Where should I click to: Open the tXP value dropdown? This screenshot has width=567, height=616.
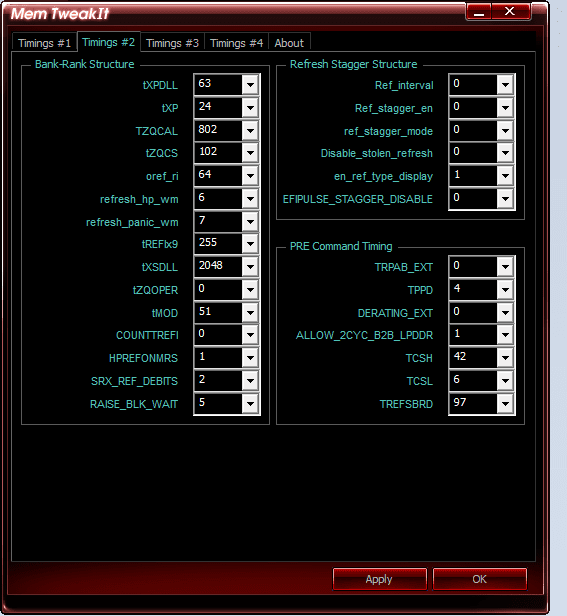tap(250, 107)
